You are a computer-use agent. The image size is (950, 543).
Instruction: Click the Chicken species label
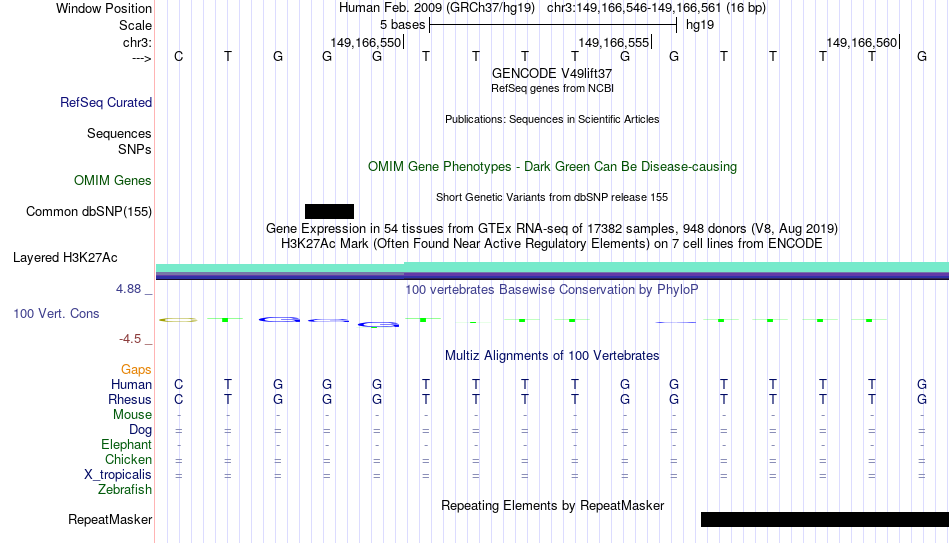128,460
